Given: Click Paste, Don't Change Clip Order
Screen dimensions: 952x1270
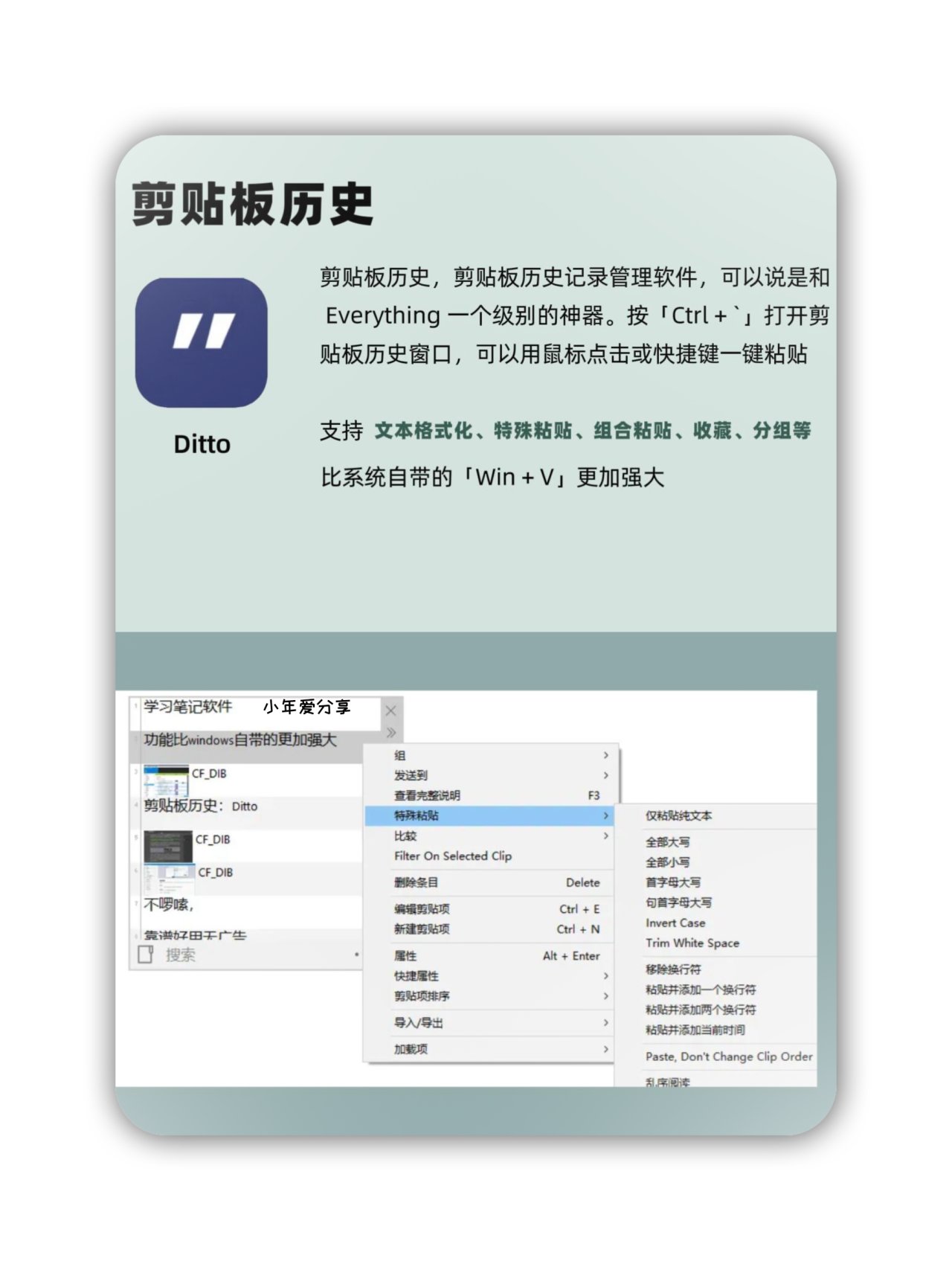Looking at the screenshot, I should [x=728, y=1056].
